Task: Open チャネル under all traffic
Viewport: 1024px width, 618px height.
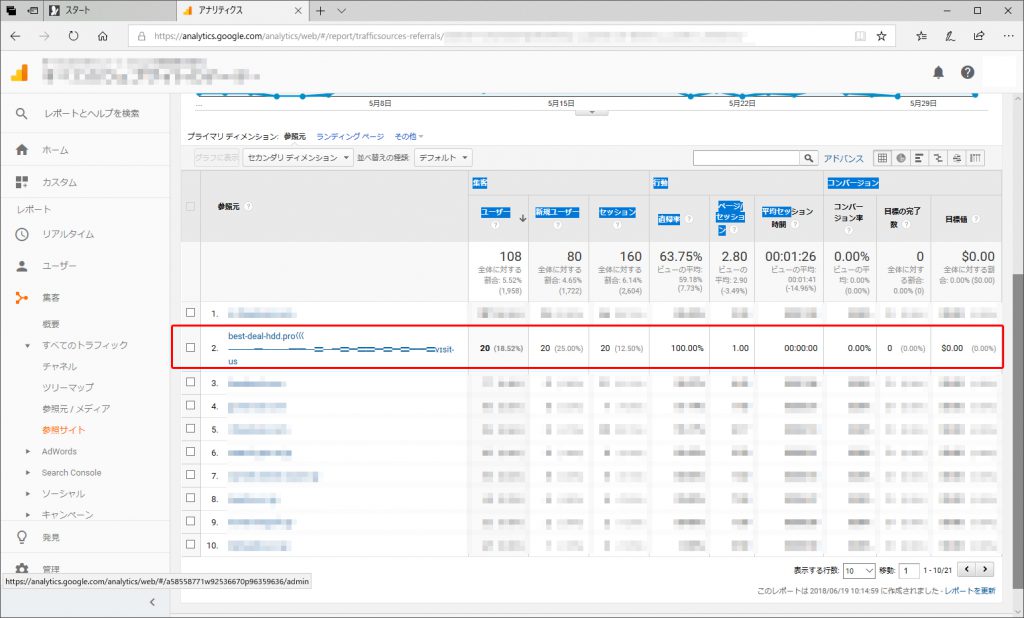Action: coord(59,366)
